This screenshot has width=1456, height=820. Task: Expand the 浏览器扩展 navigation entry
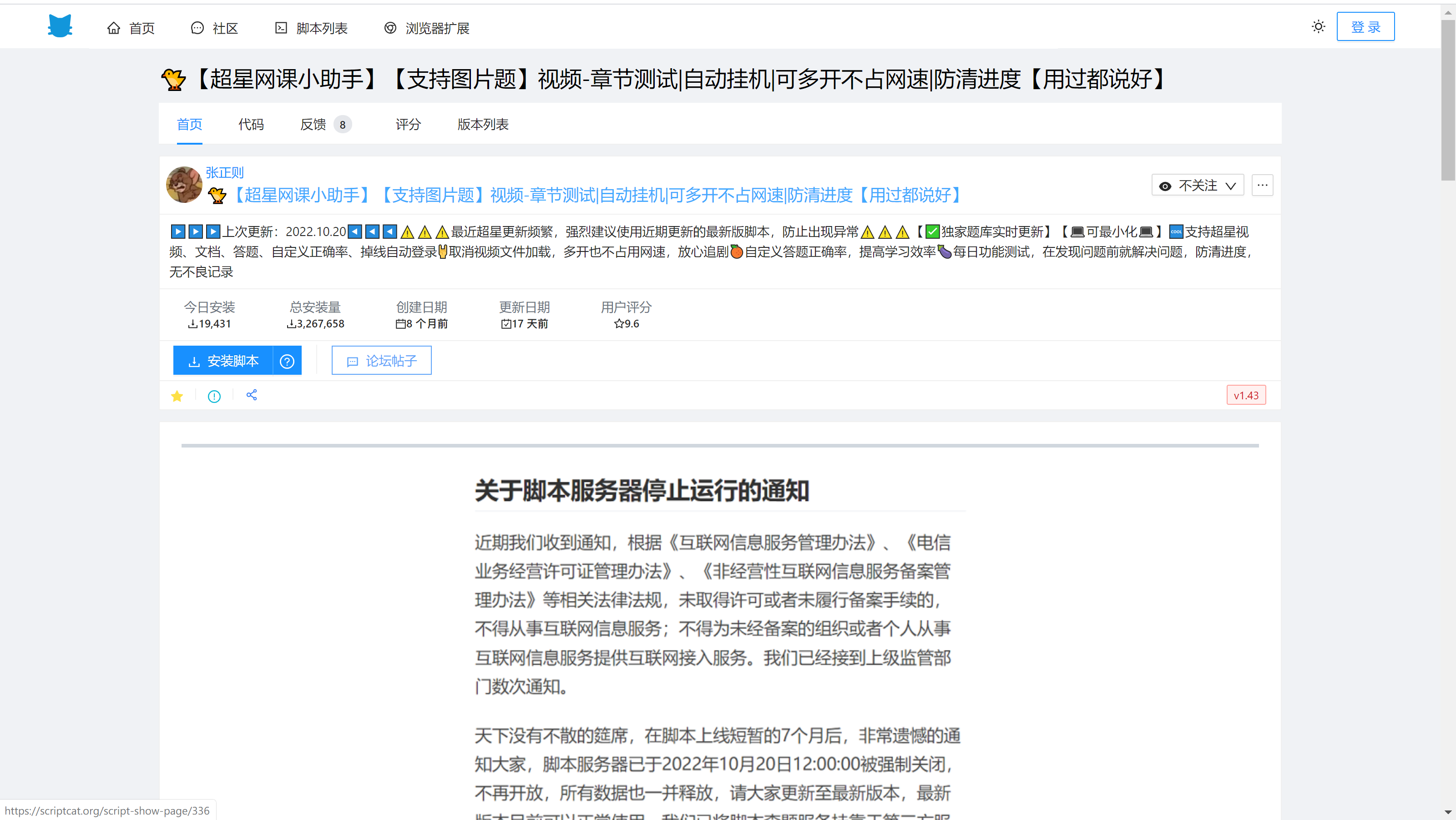437,28
